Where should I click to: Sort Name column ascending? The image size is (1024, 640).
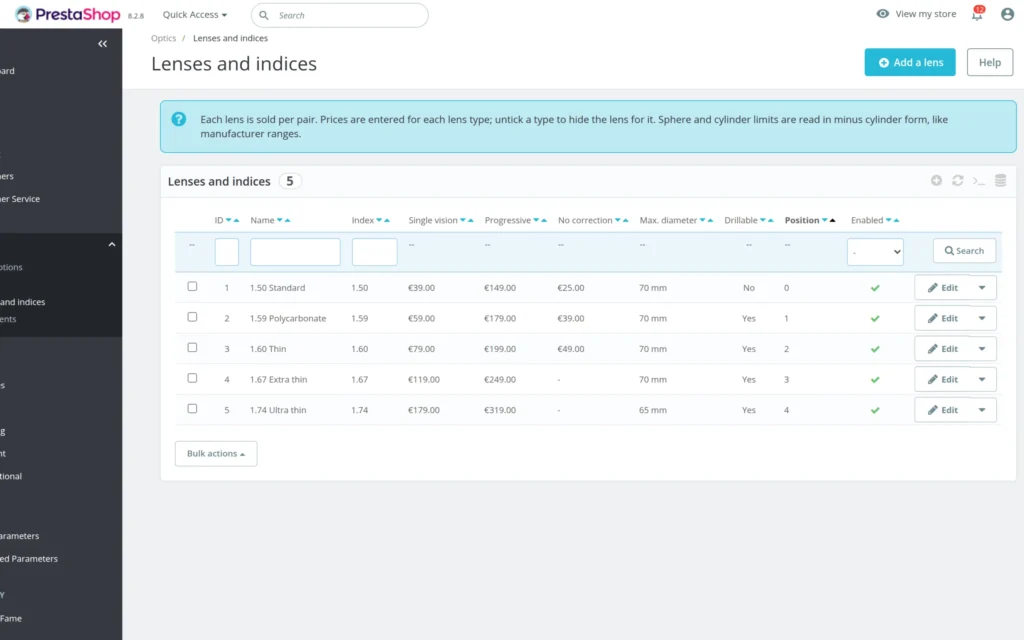[x=287, y=220]
